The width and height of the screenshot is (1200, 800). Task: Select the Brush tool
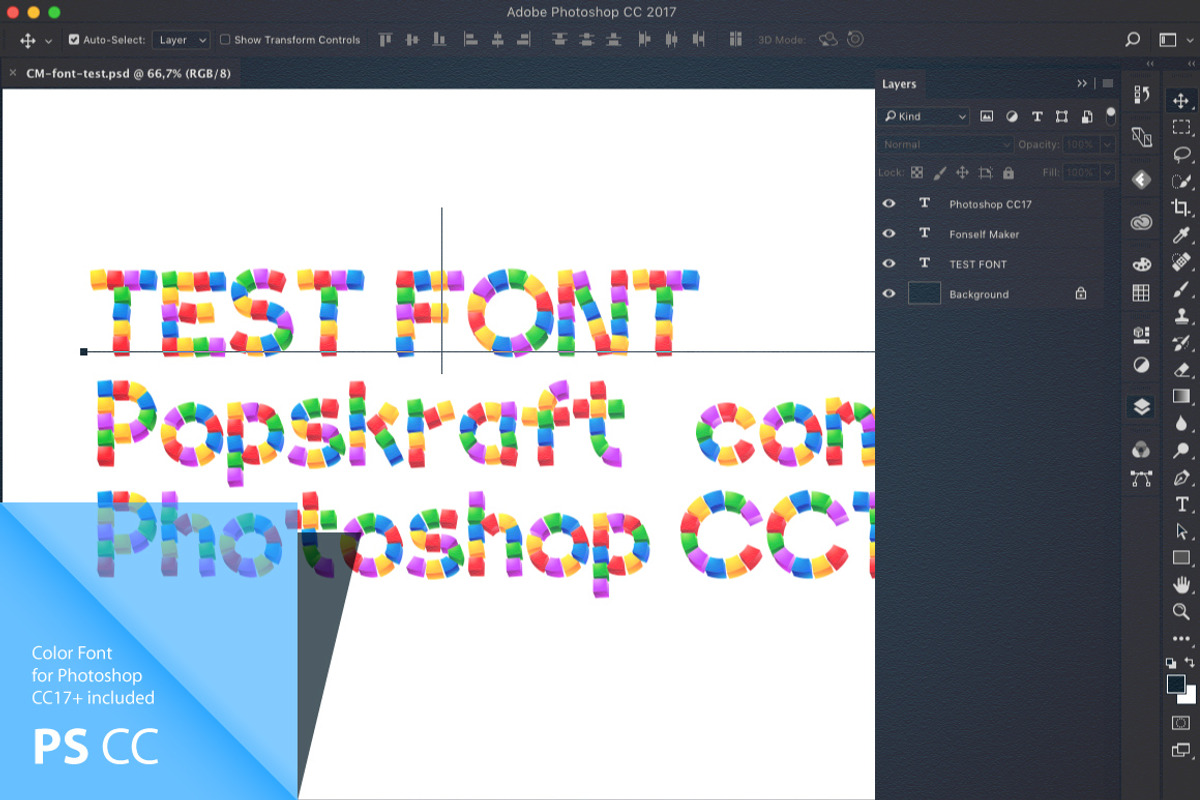click(x=1181, y=289)
